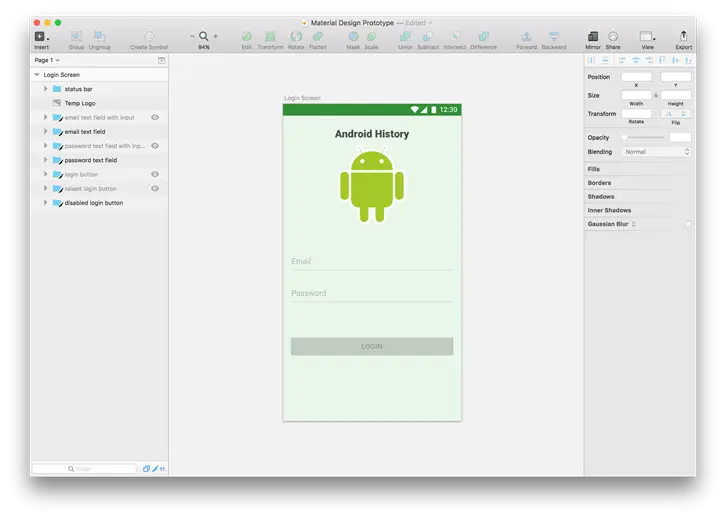Screen dimensions: 726x519
Task: Click the Ungroup toolbar icon
Action: pyautogui.click(x=99, y=36)
